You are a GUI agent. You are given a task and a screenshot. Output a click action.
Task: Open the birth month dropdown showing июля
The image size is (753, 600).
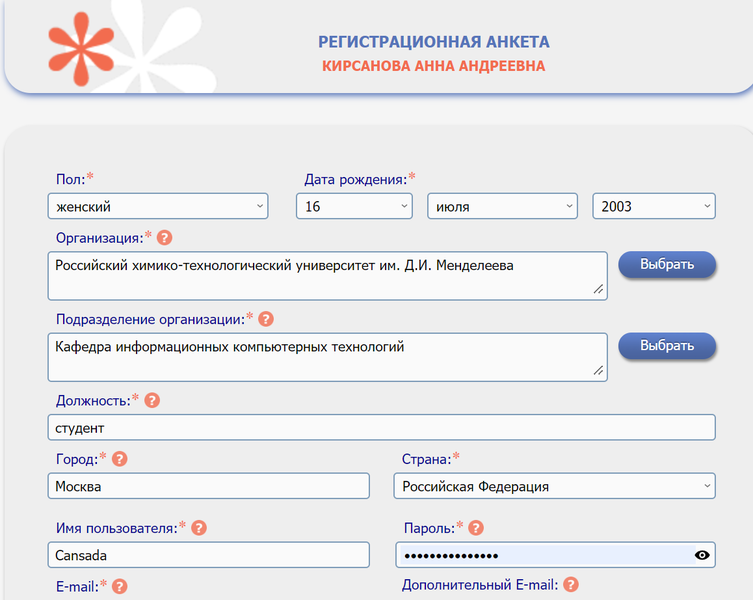click(x=502, y=206)
